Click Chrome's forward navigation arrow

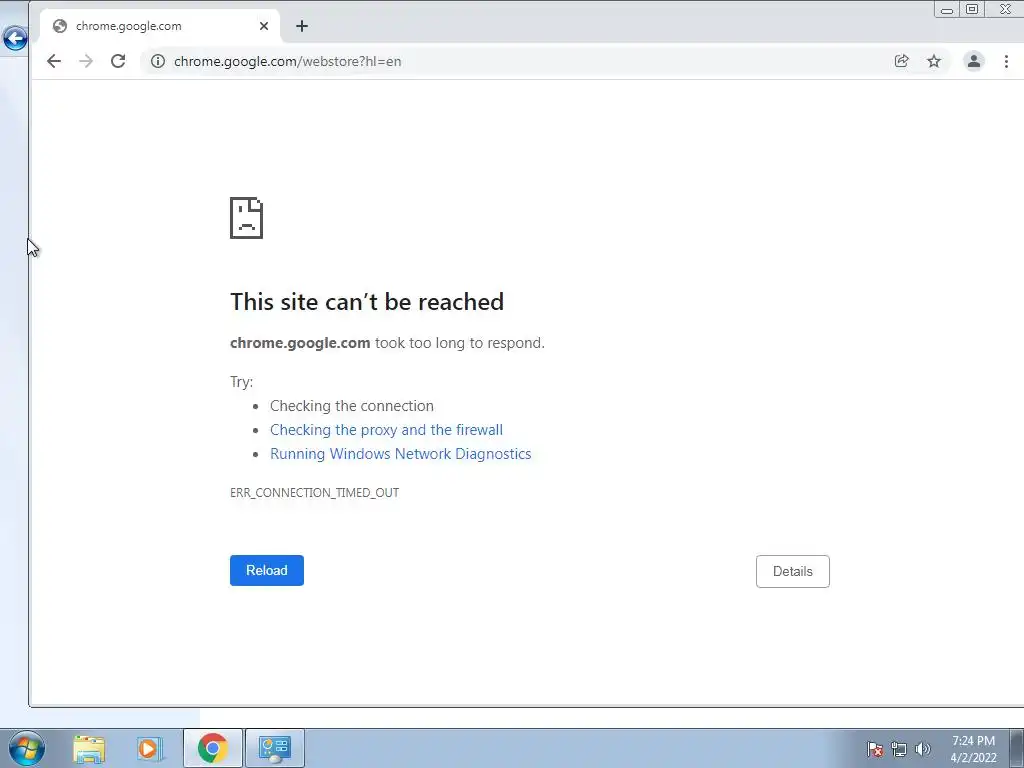(x=86, y=61)
